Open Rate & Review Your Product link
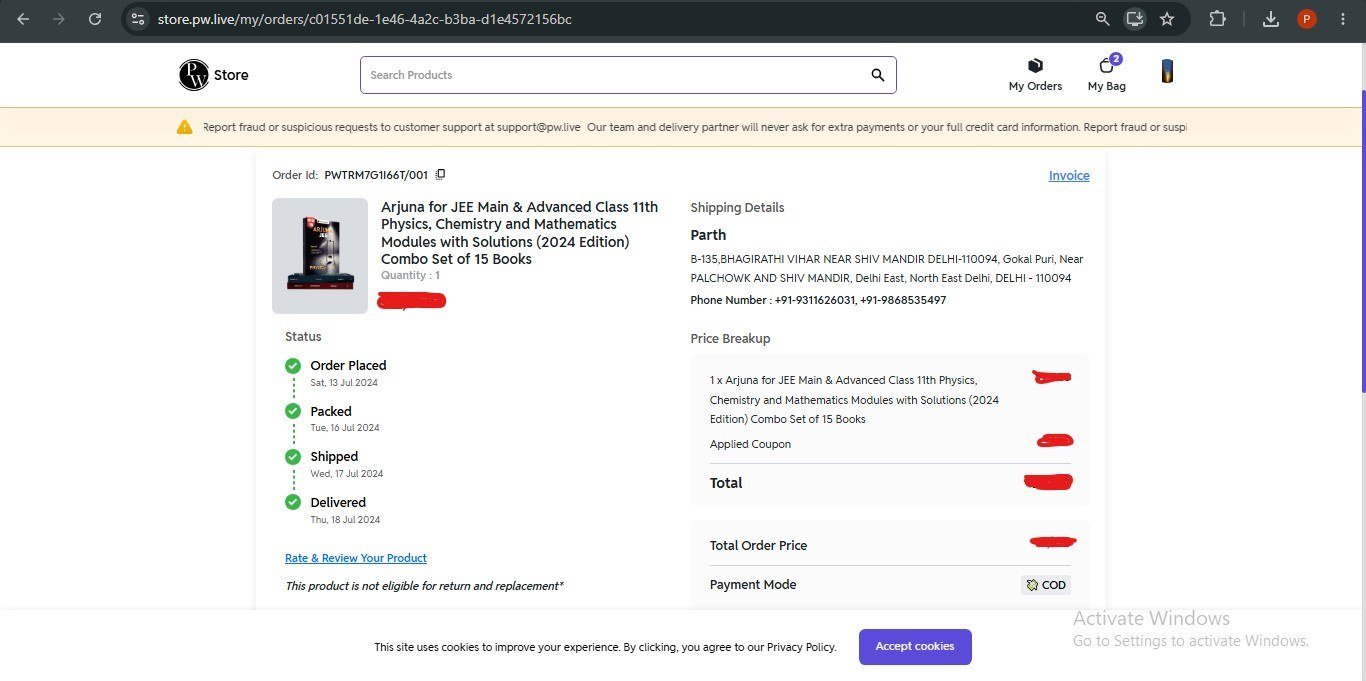The image size is (1366, 681). pyautogui.click(x=356, y=558)
